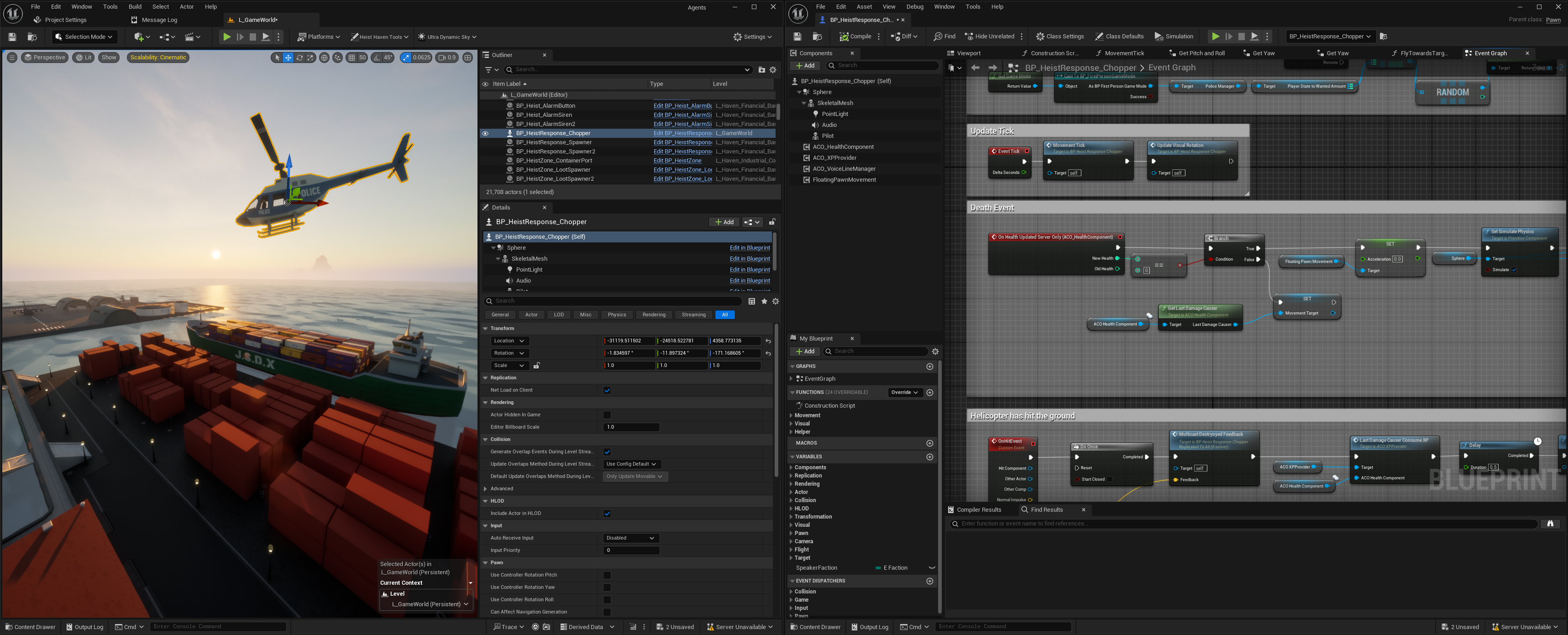The image size is (1568, 635).
Task: Collapse the Transform section
Action: tap(486, 329)
